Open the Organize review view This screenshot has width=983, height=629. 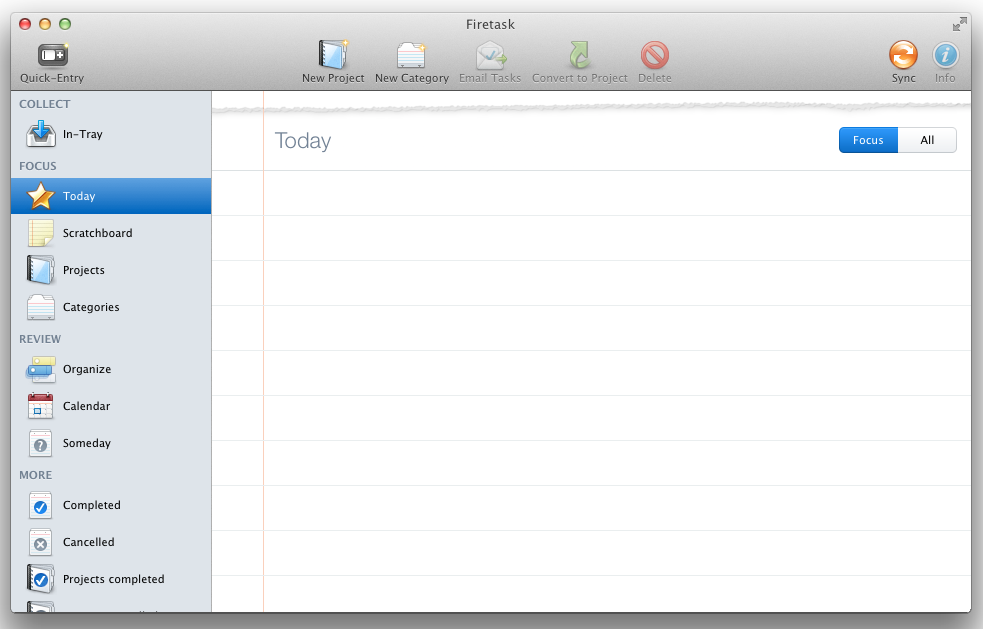86,369
